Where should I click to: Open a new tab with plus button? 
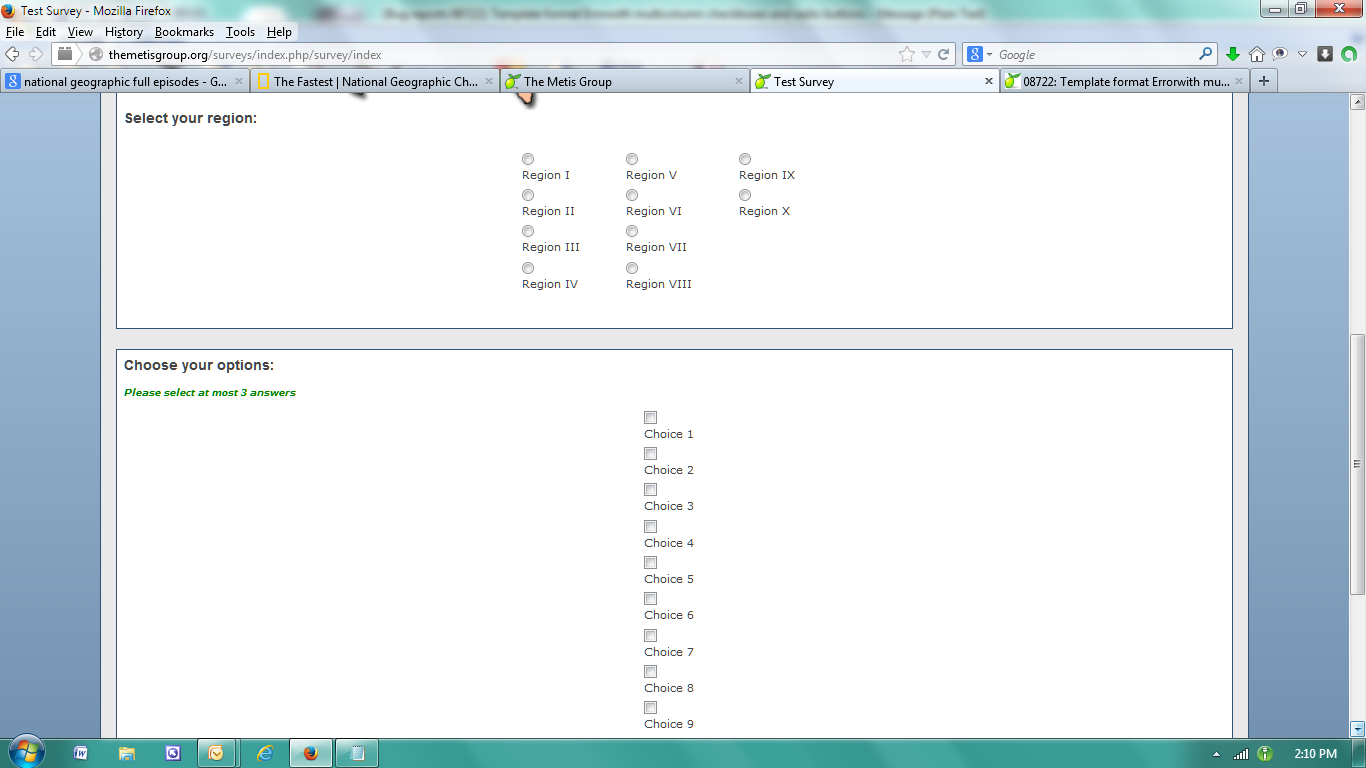coord(1264,81)
